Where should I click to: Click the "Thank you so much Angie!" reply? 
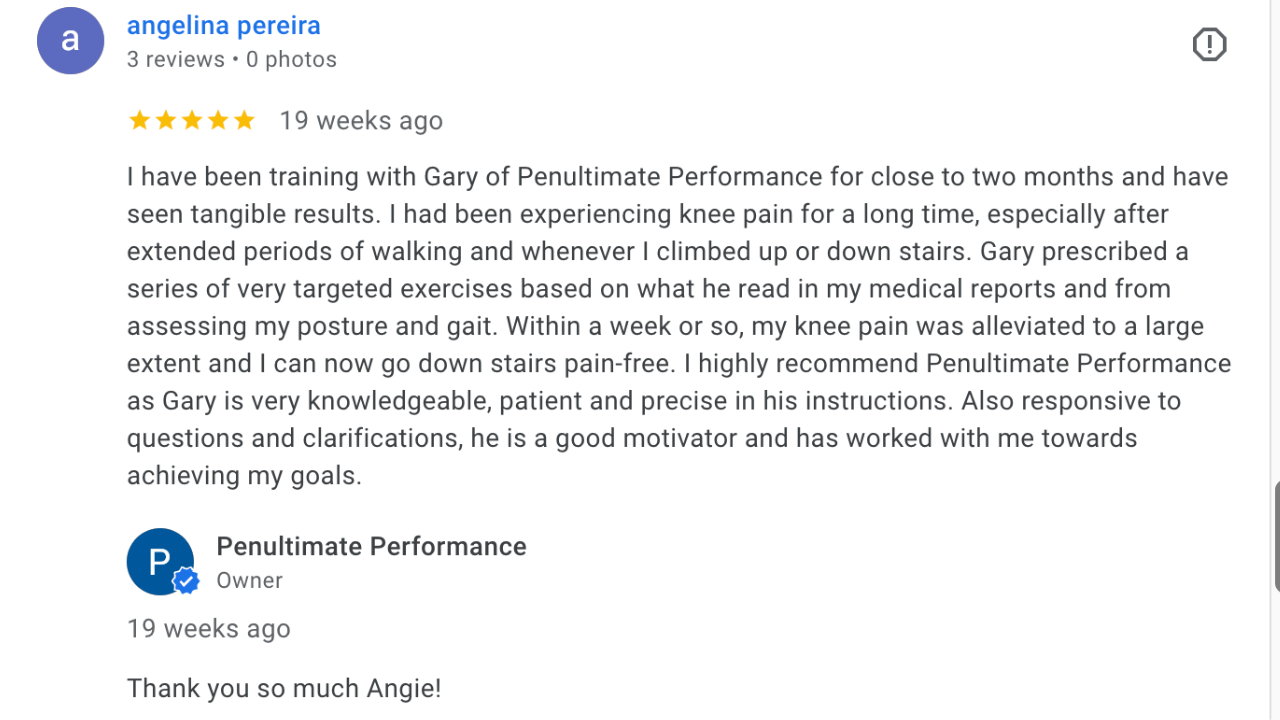pyautogui.click(x=284, y=688)
